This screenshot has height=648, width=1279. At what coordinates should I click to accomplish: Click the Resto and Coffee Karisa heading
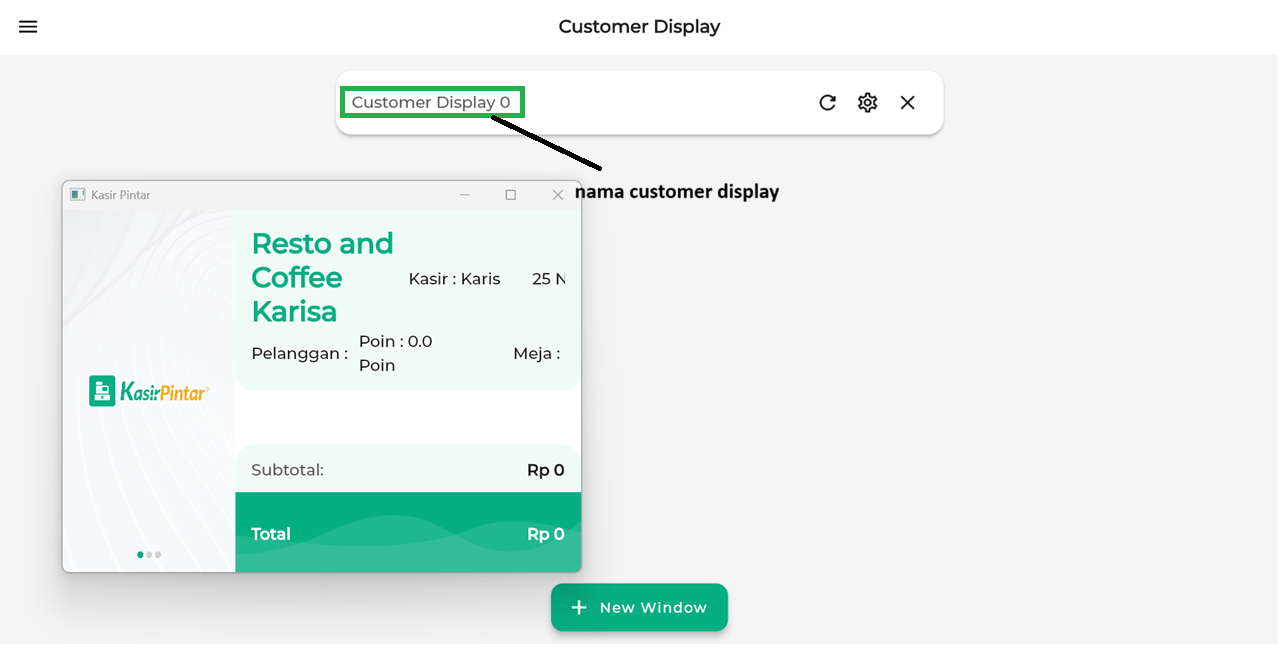322,277
